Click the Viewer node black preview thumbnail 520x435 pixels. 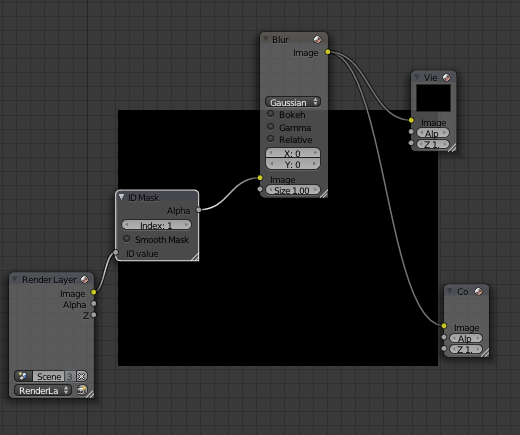[x=433, y=98]
